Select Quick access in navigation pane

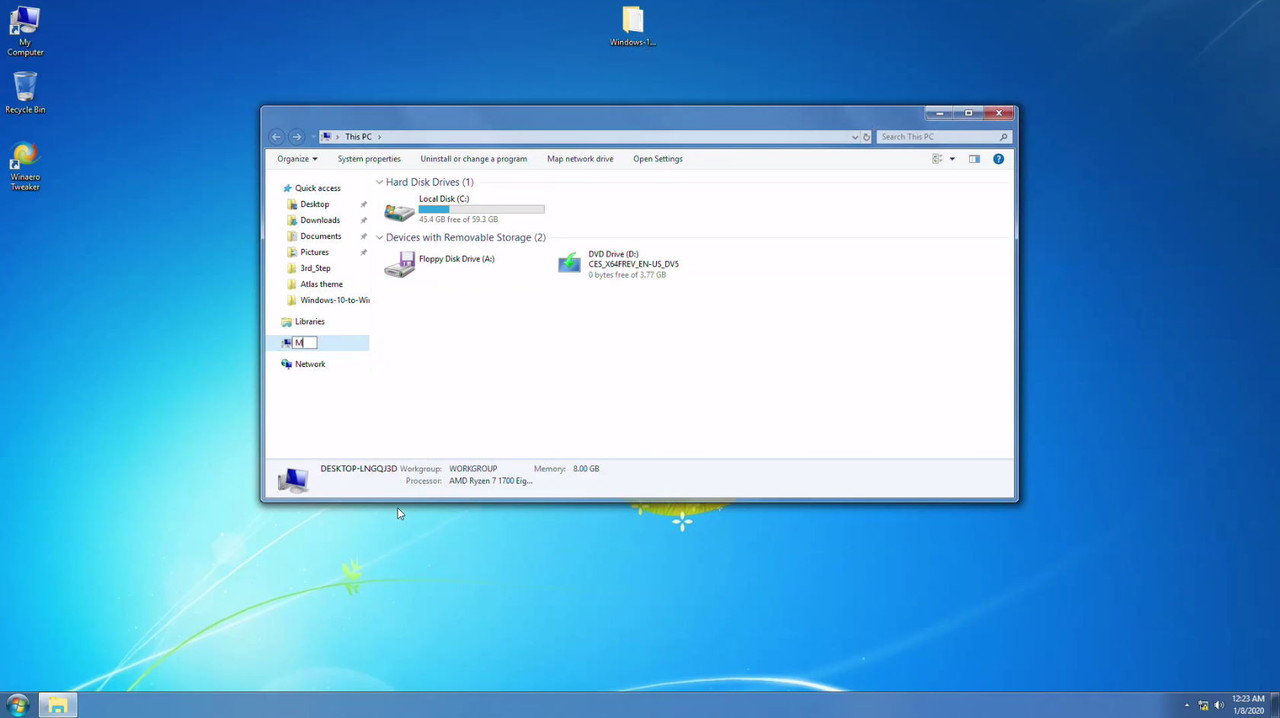tap(318, 188)
